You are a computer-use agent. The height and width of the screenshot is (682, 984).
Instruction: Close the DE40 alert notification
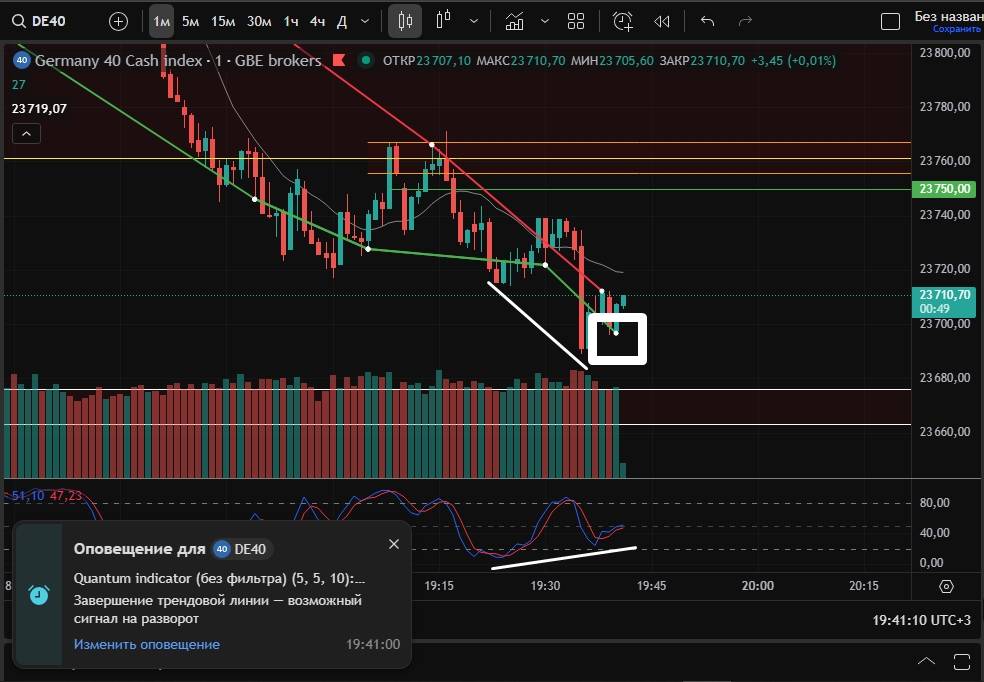click(x=393, y=544)
